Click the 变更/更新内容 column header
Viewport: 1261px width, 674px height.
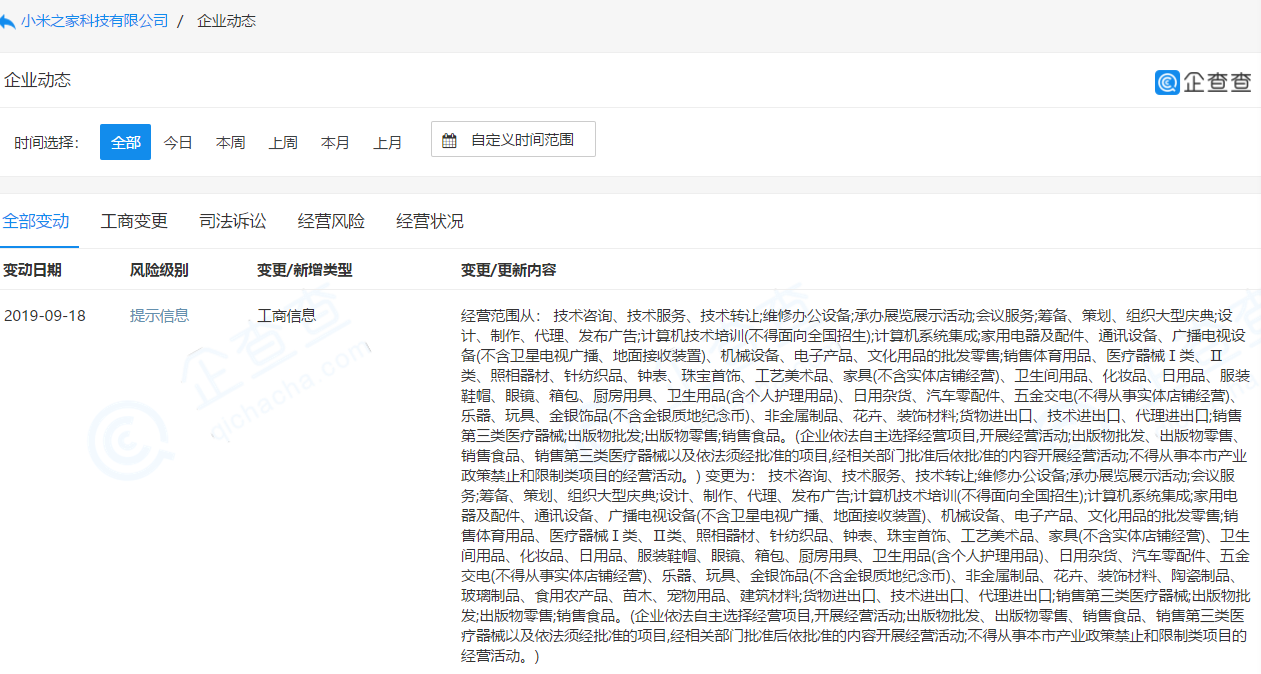coord(508,270)
